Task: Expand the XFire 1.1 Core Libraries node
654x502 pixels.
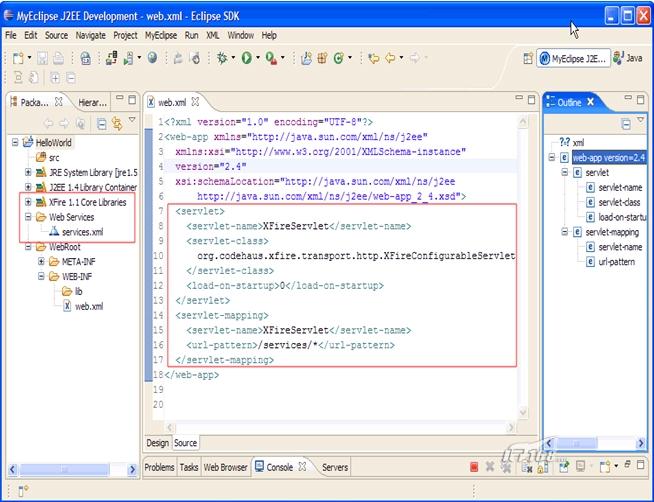Action: (x=28, y=202)
